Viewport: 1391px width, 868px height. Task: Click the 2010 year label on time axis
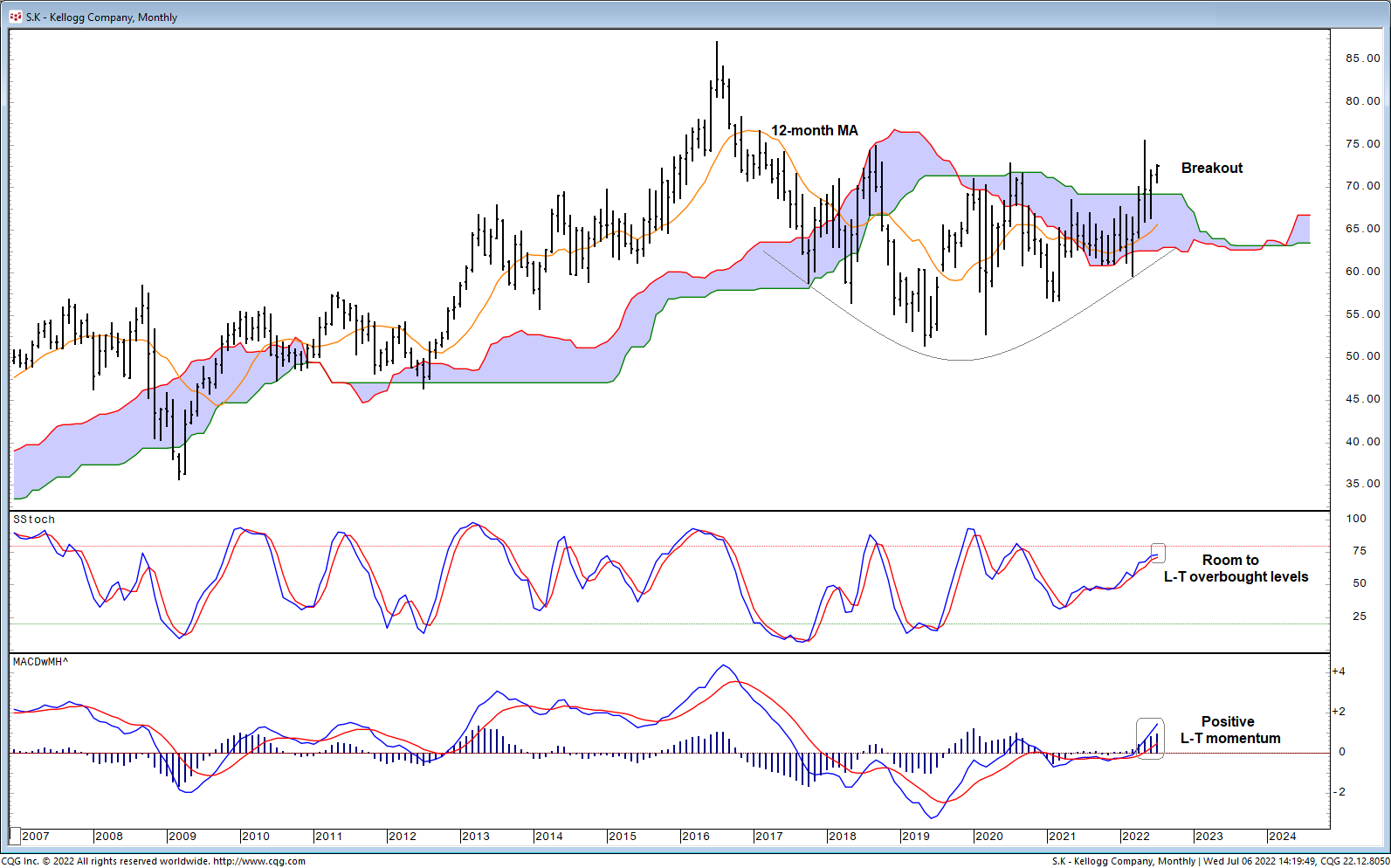coord(256,837)
